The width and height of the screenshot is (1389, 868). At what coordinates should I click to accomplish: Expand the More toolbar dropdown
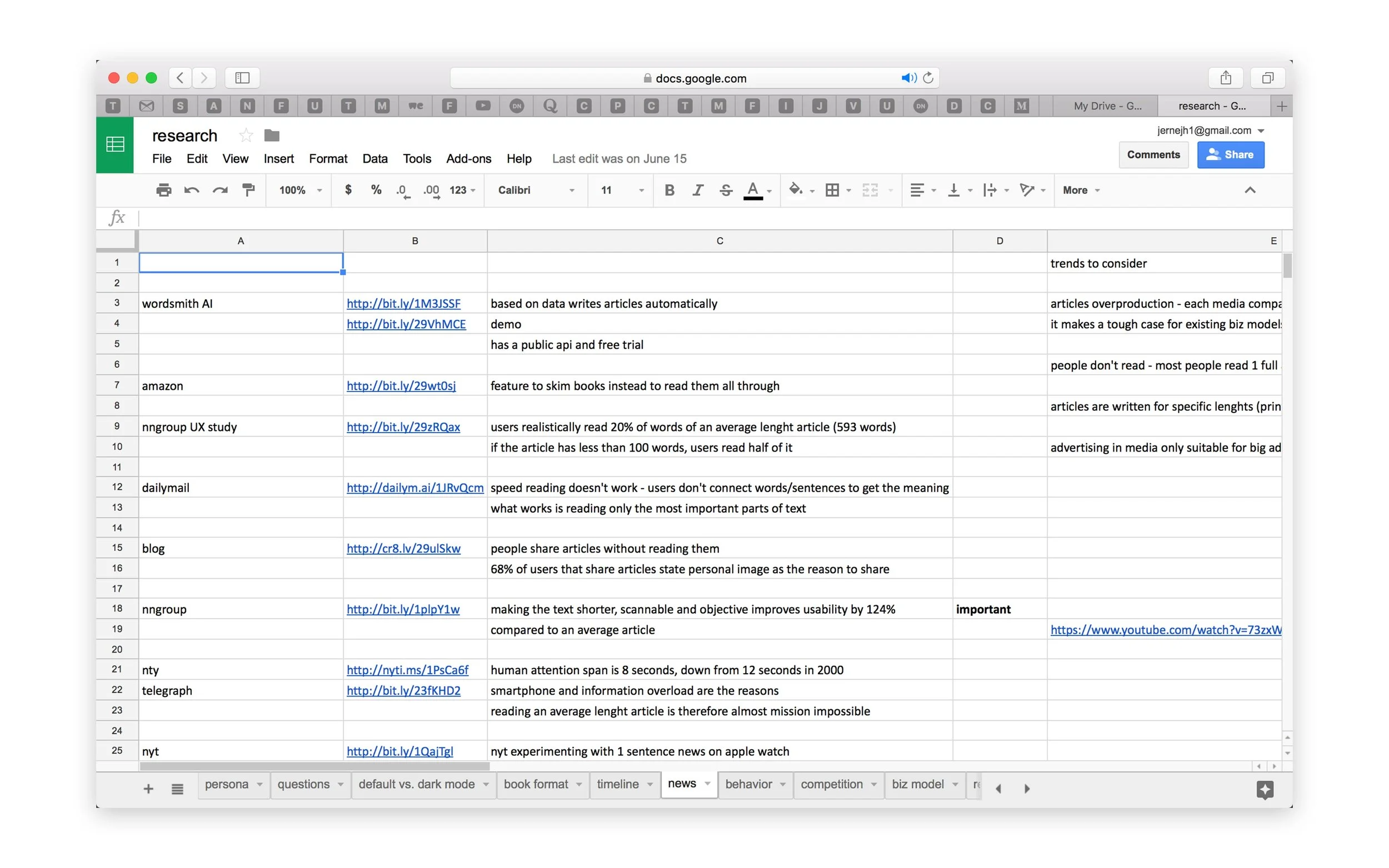(1081, 190)
